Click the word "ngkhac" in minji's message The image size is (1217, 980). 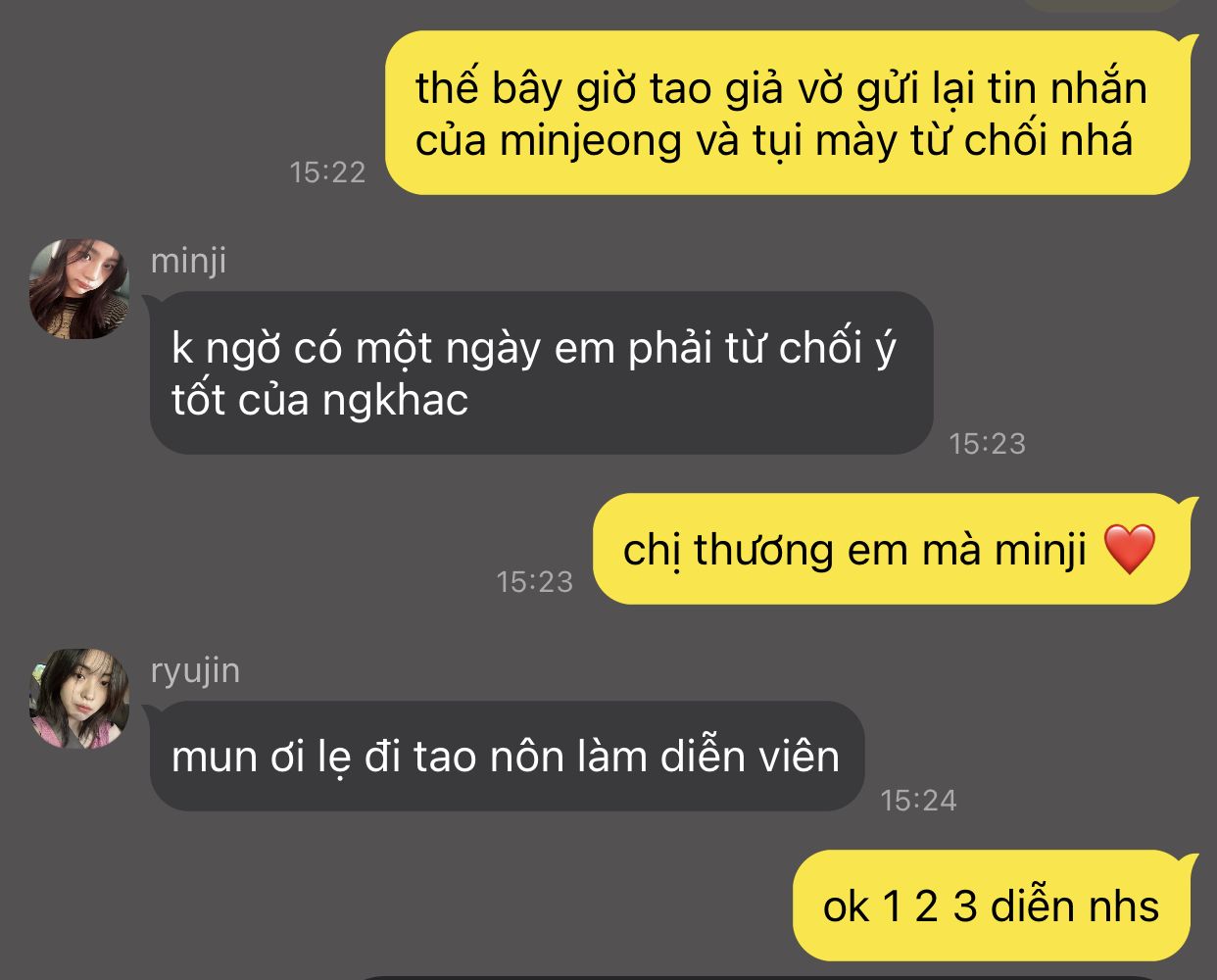pos(395,401)
